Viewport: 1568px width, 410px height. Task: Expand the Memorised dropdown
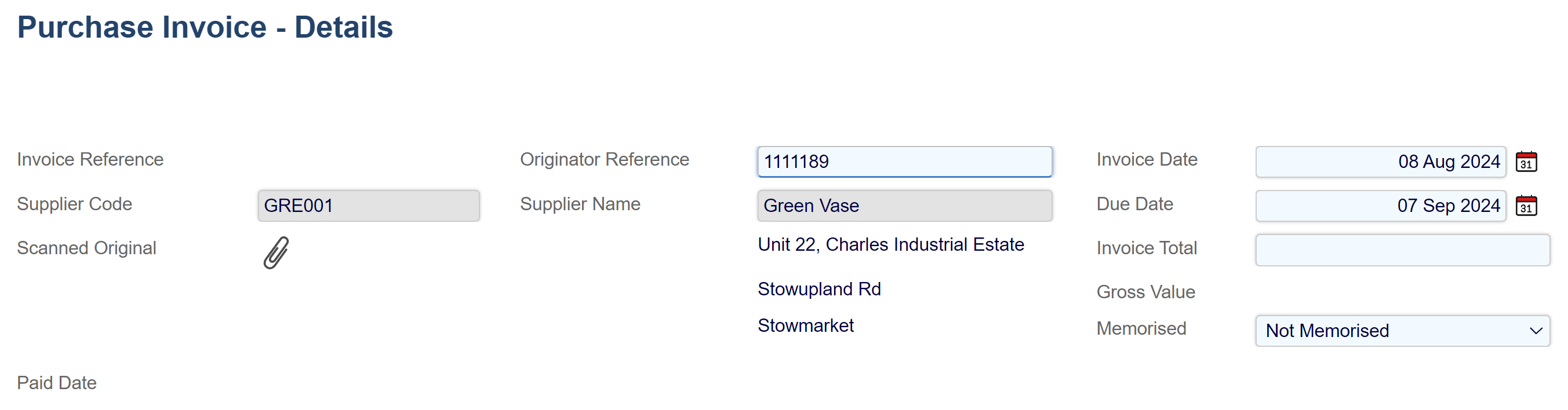pos(1402,330)
